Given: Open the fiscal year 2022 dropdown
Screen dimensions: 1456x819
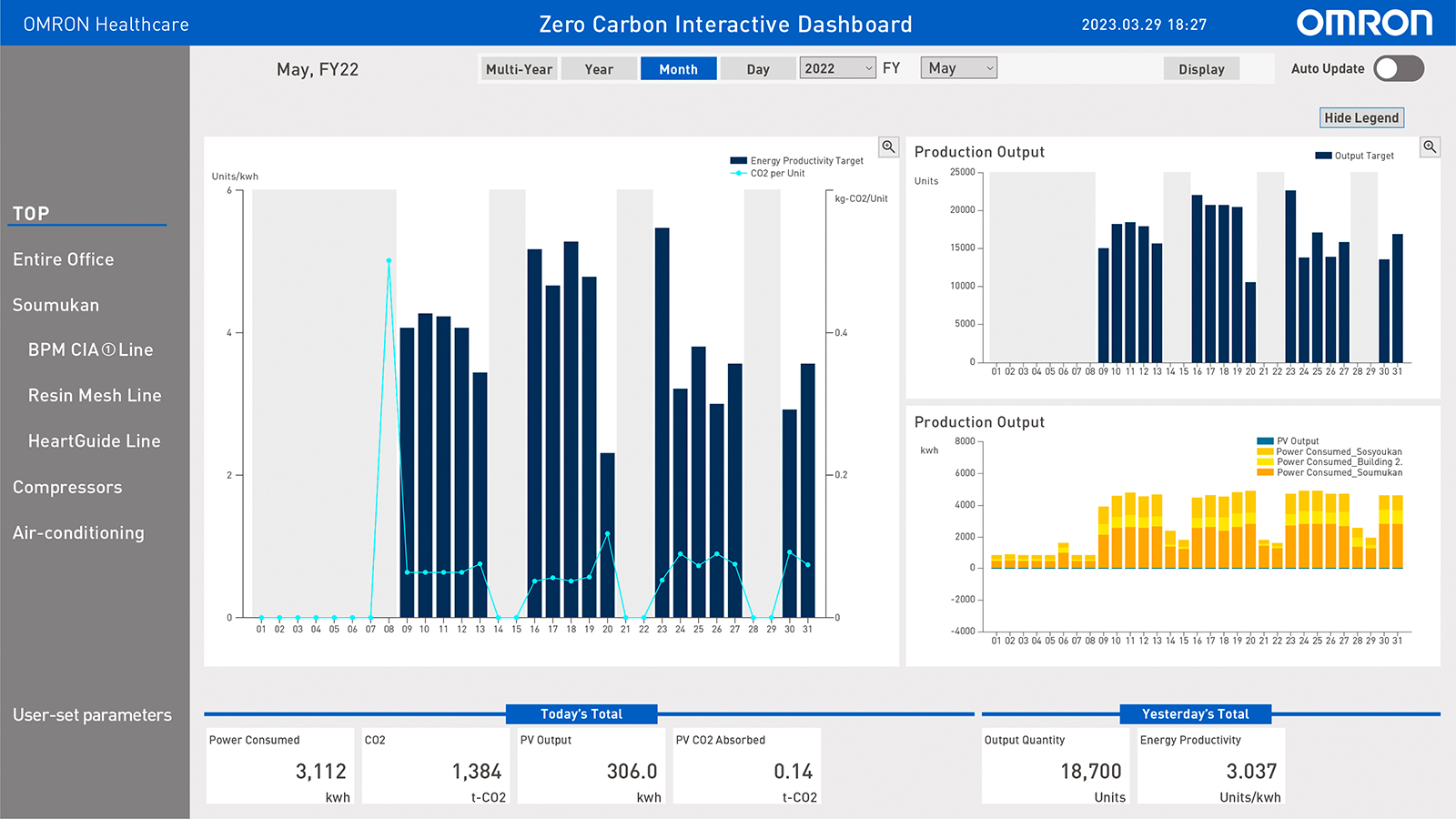Looking at the screenshot, I should 838,68.
